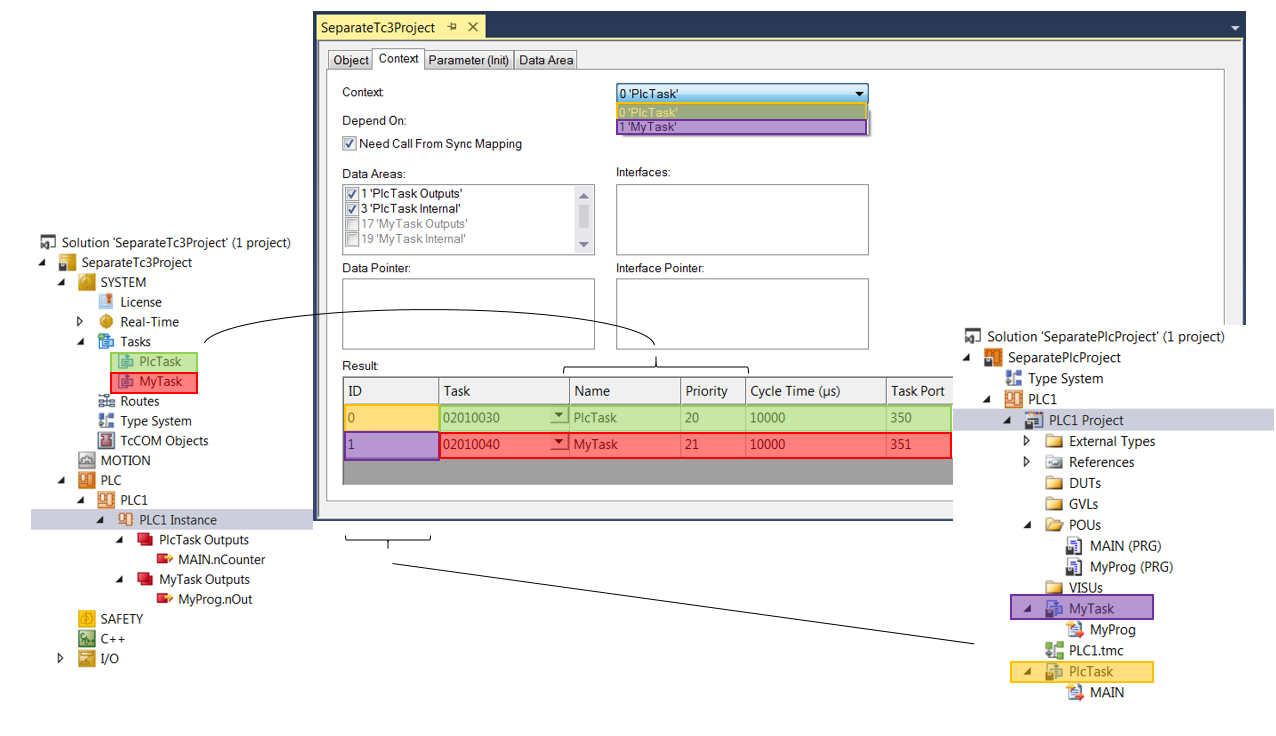Click the PLC1 Instance icon
This screenshot has height=736, width=1276.
(x=126, y=520)
